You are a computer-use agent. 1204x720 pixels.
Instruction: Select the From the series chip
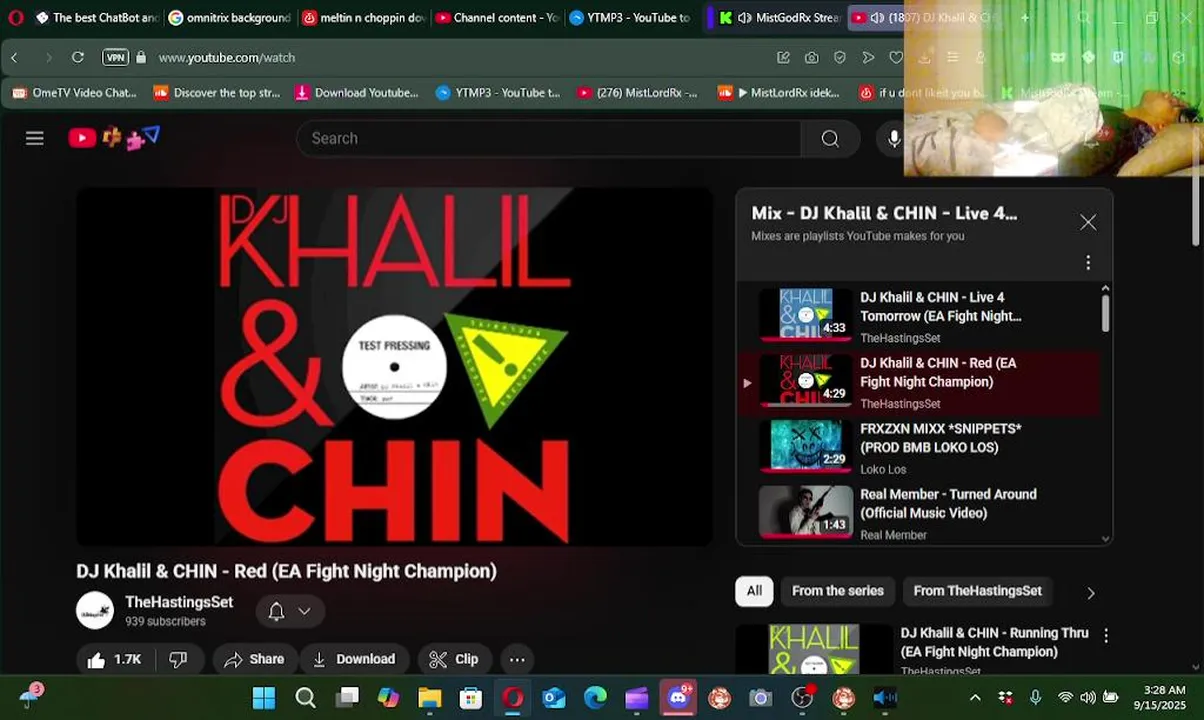838,591
